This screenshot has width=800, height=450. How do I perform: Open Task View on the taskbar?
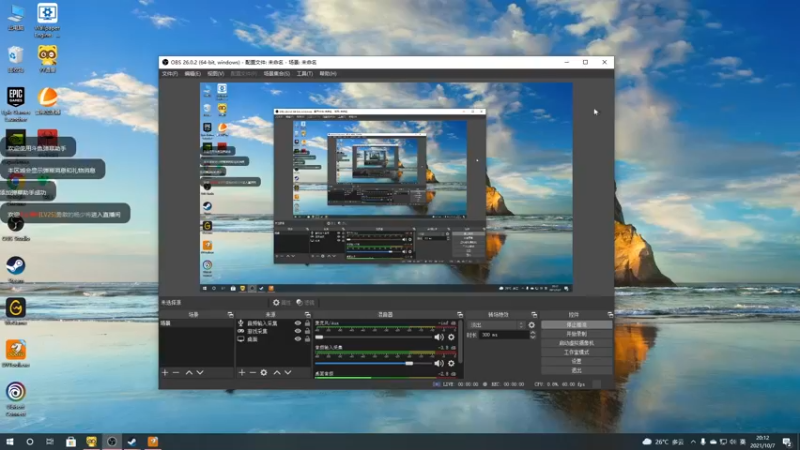click(49, 442)
